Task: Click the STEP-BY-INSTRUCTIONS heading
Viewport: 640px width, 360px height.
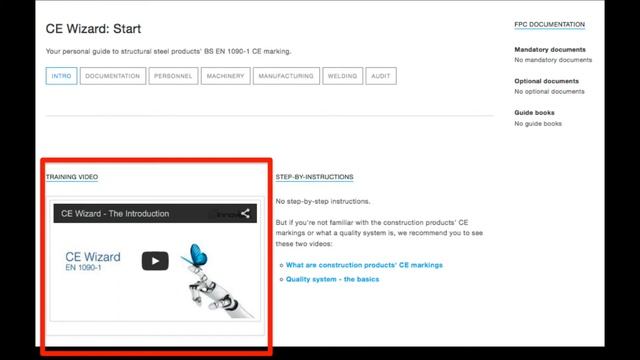Action: (x=314, y=177)
